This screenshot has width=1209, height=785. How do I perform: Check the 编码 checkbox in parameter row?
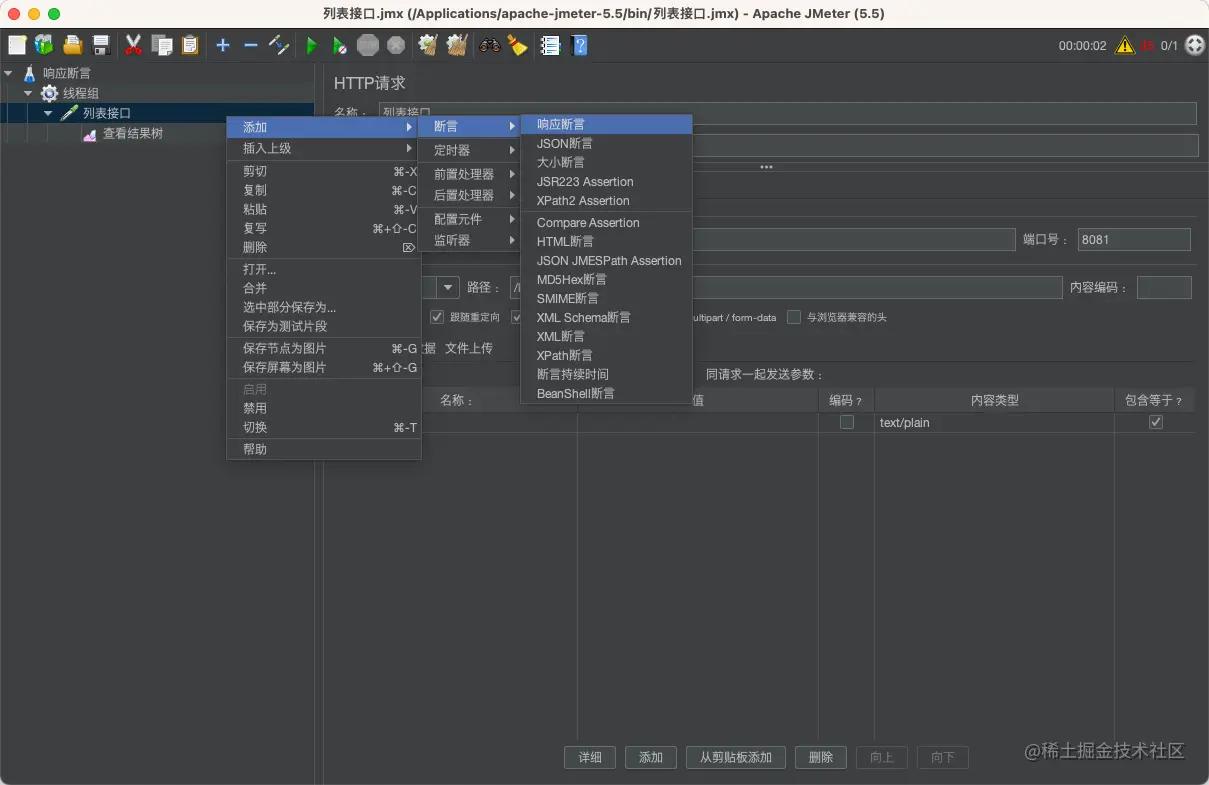pos(847,422)
